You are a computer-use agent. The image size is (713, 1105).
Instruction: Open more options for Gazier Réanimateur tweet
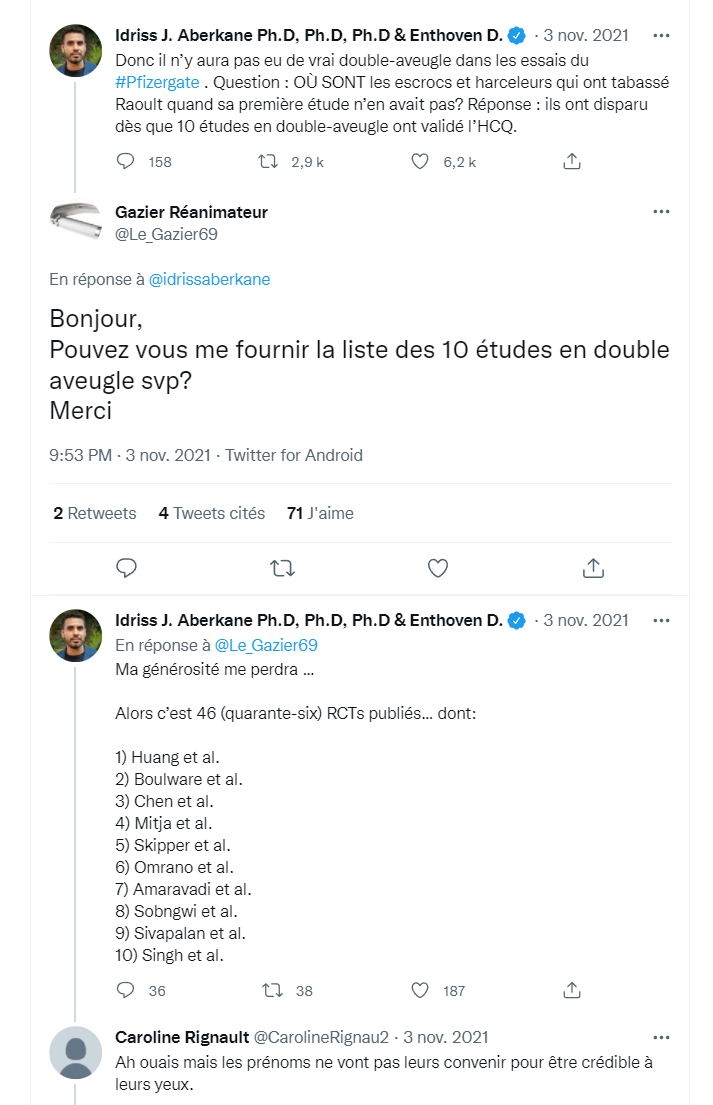[661, 212]
